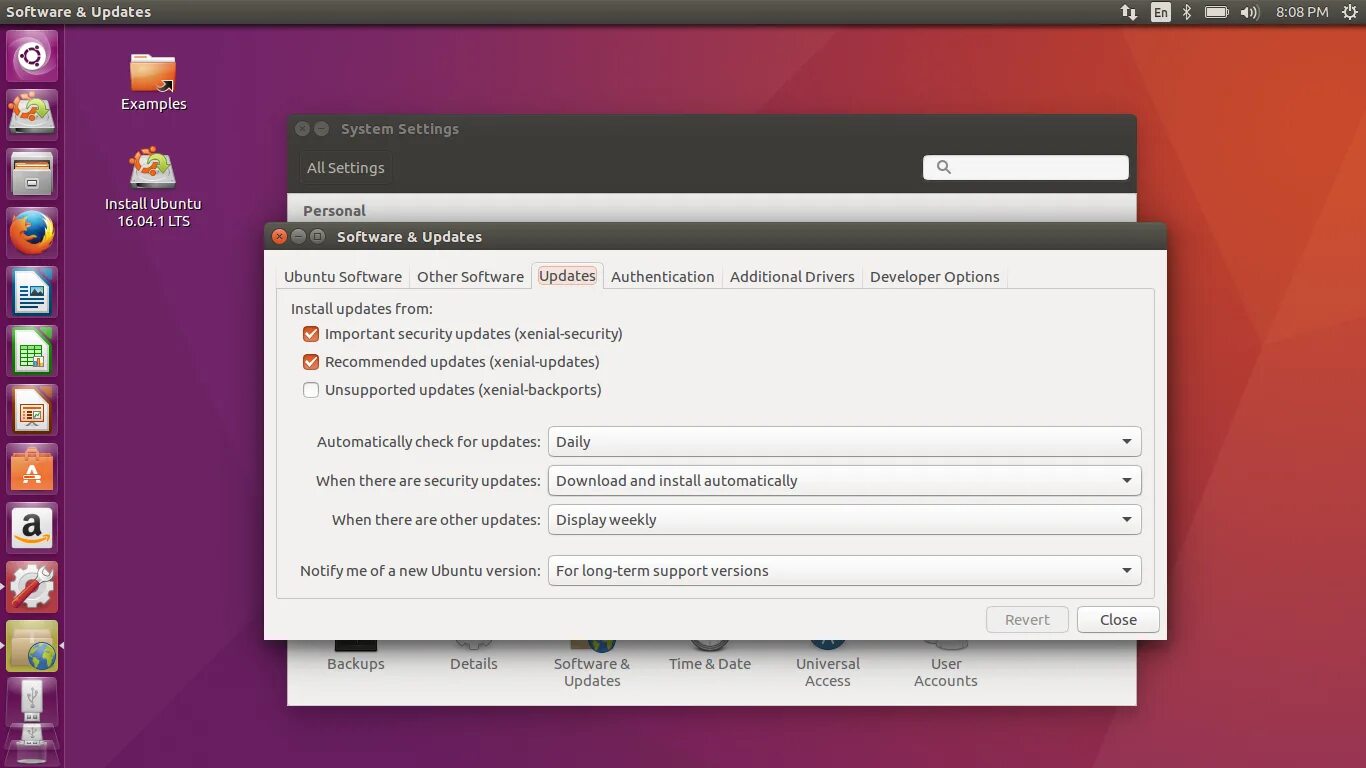Open Universal Access in System Settings
This screenshot has height=768, width=1366.
tap(828, 662)
